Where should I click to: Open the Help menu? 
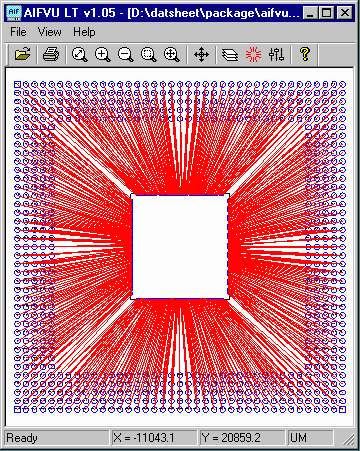pyautogui.click(x=84, y=32)
